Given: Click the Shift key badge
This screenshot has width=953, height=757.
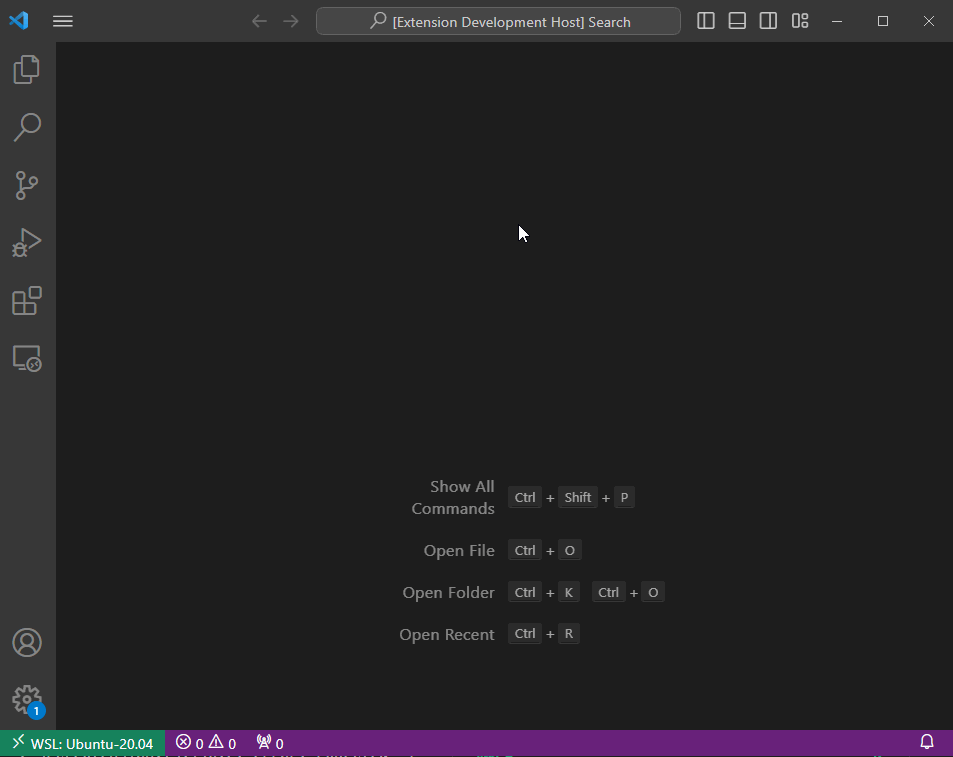Looking at the screenshot, I should click(578, 498).
